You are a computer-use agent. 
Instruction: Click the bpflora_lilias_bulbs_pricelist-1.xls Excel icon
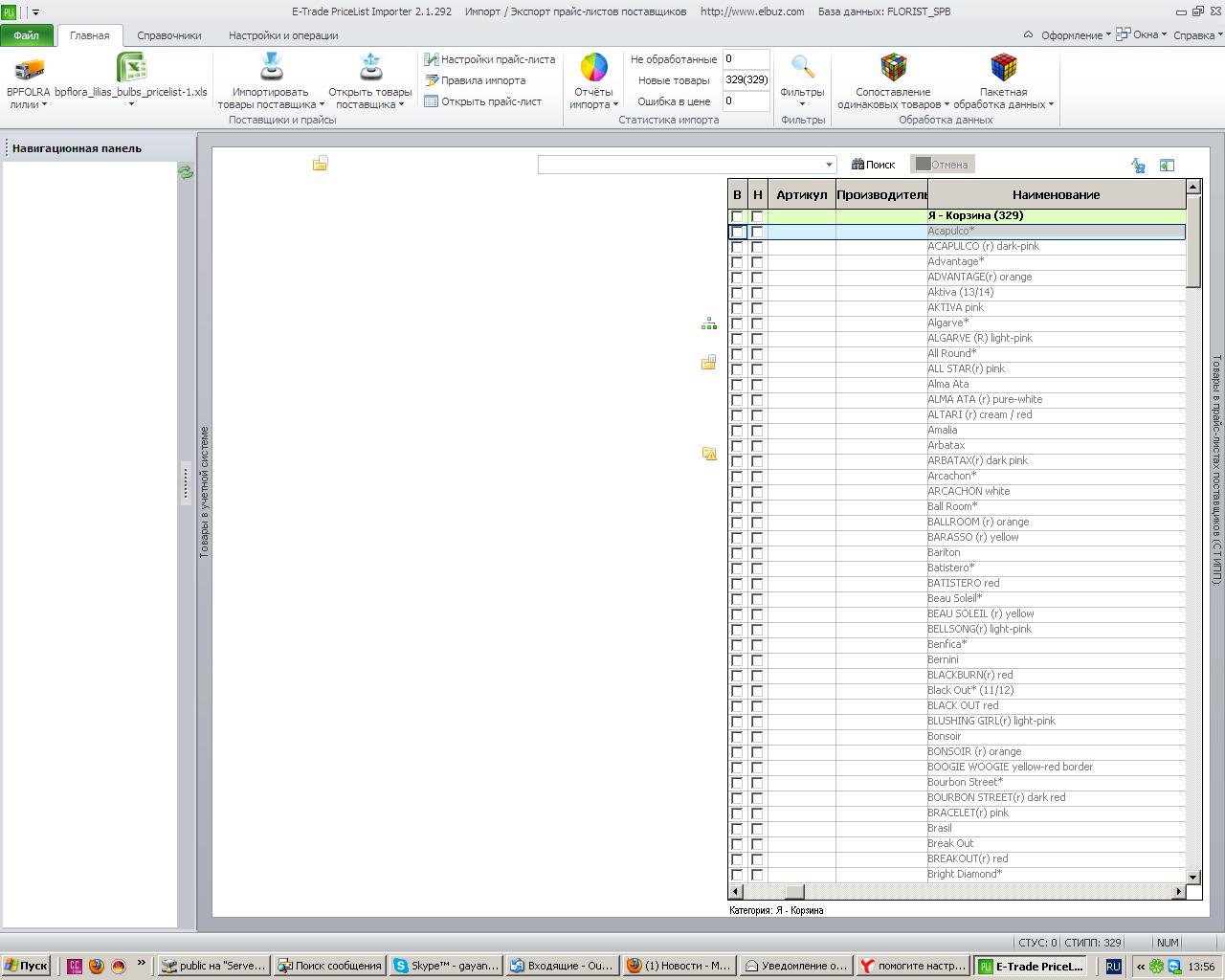pos(131,68)
